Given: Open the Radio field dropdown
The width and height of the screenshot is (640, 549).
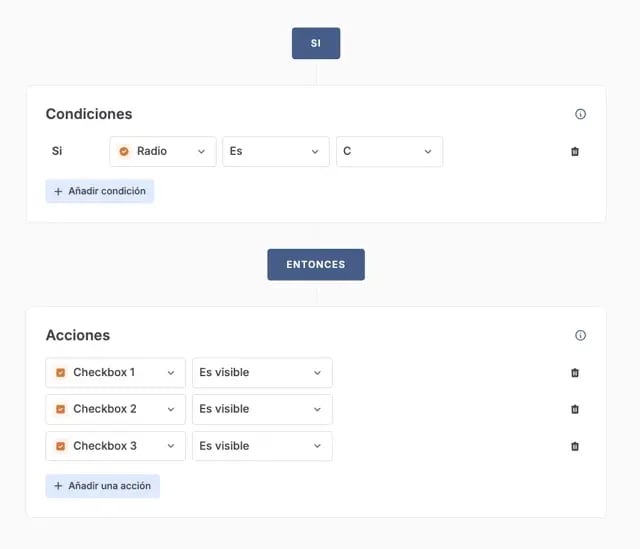Looking at the screenshot, I should [x=163, y=152].
